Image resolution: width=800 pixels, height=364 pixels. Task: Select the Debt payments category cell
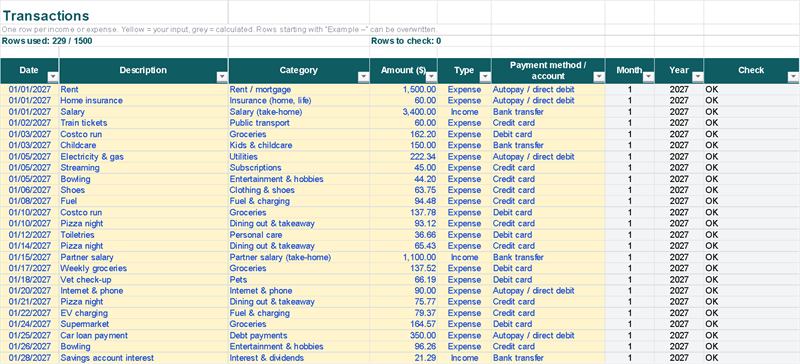click(x=299, y=335)
